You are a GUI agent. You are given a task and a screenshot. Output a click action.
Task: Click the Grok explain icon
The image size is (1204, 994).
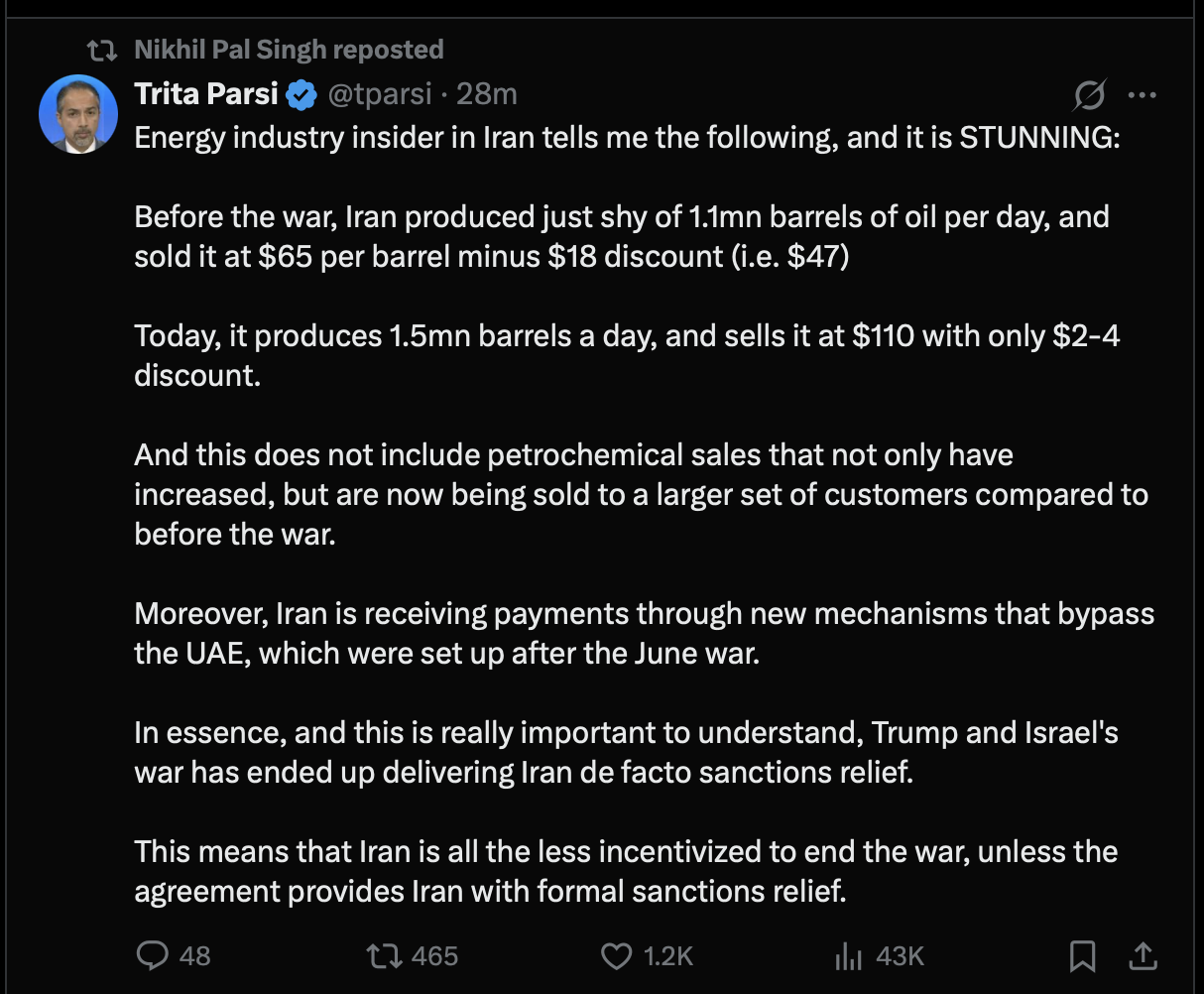click(x=1089, y=95)
